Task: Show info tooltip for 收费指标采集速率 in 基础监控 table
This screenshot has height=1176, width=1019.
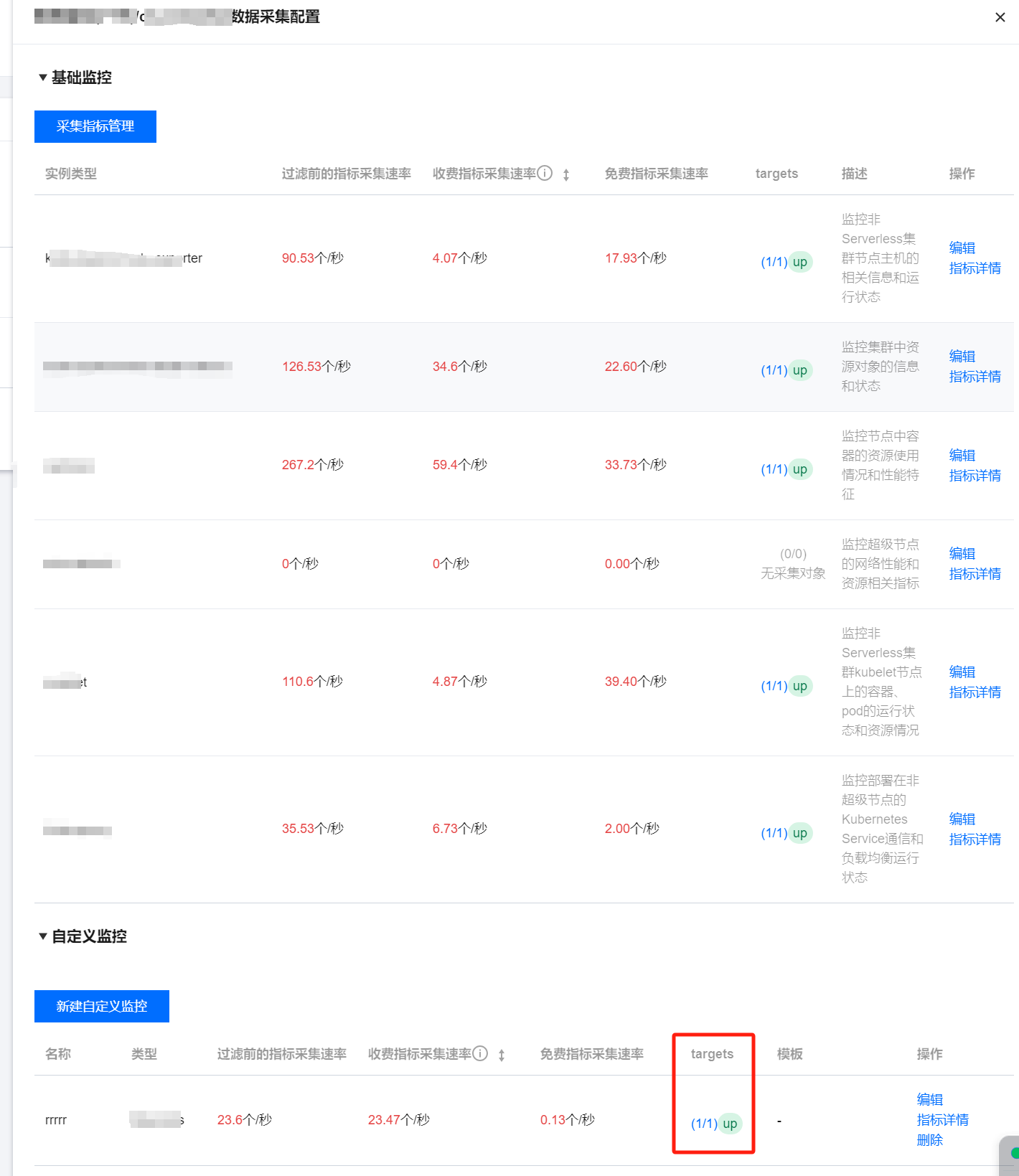Action: point(545,173)
